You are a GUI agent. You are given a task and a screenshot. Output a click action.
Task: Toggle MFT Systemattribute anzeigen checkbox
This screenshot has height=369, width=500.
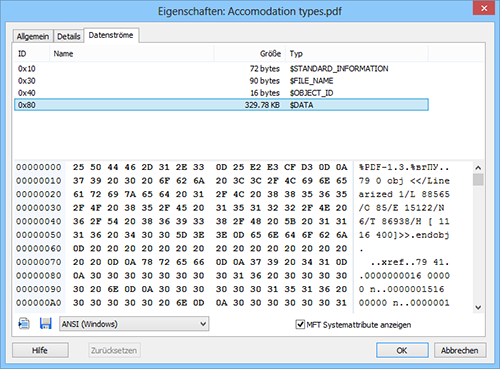300,324
